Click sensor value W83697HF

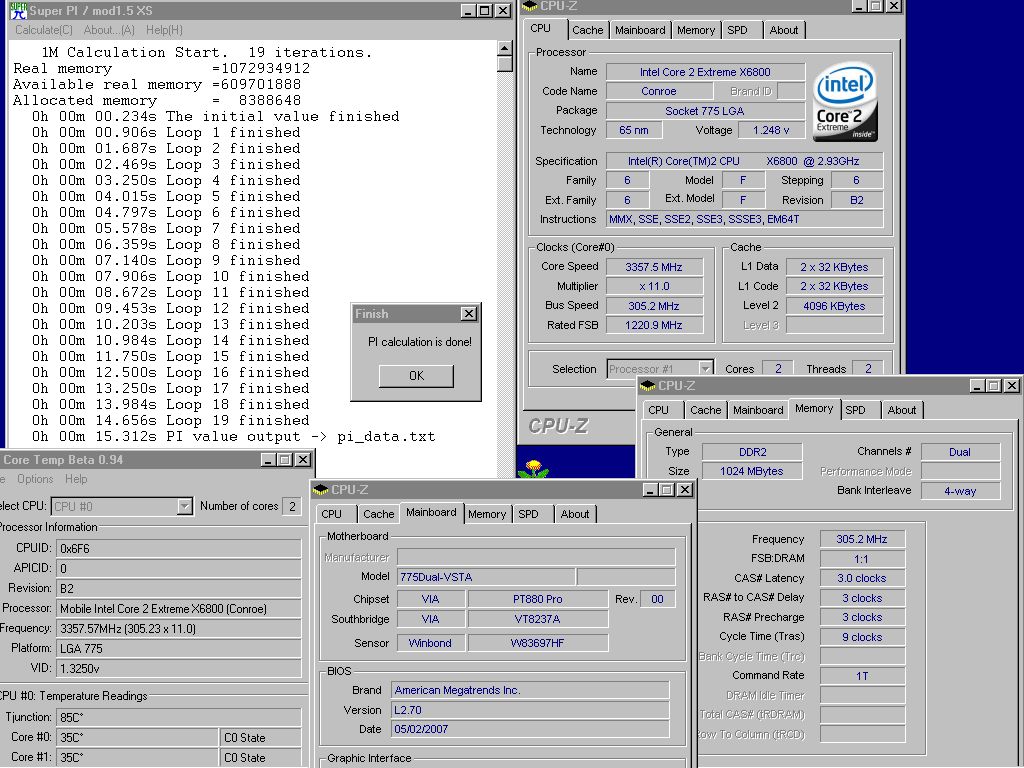click(537, 643)
